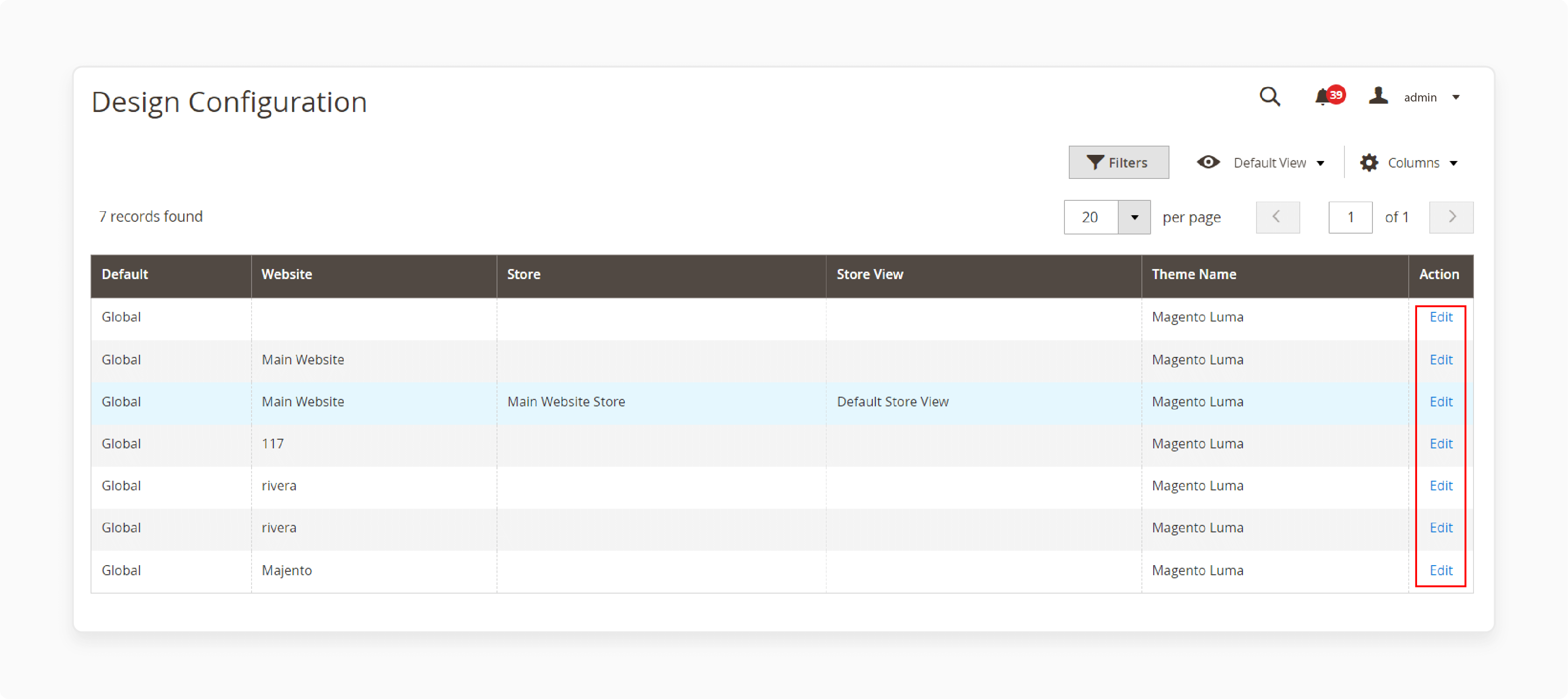Expand the Columns dropdown arrow

coord(1453,163)
